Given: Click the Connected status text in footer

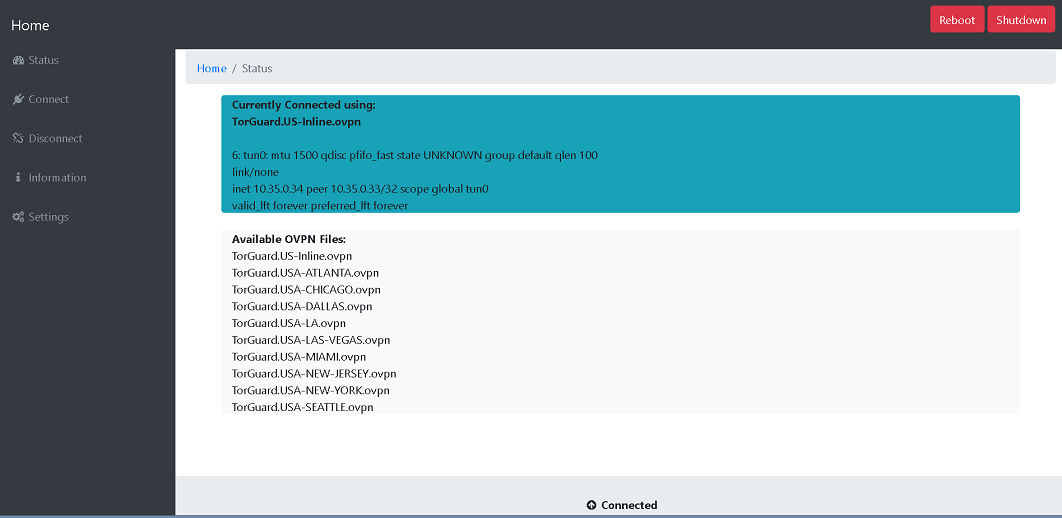Looking at the screenshot, I should [x=629, y=505].
